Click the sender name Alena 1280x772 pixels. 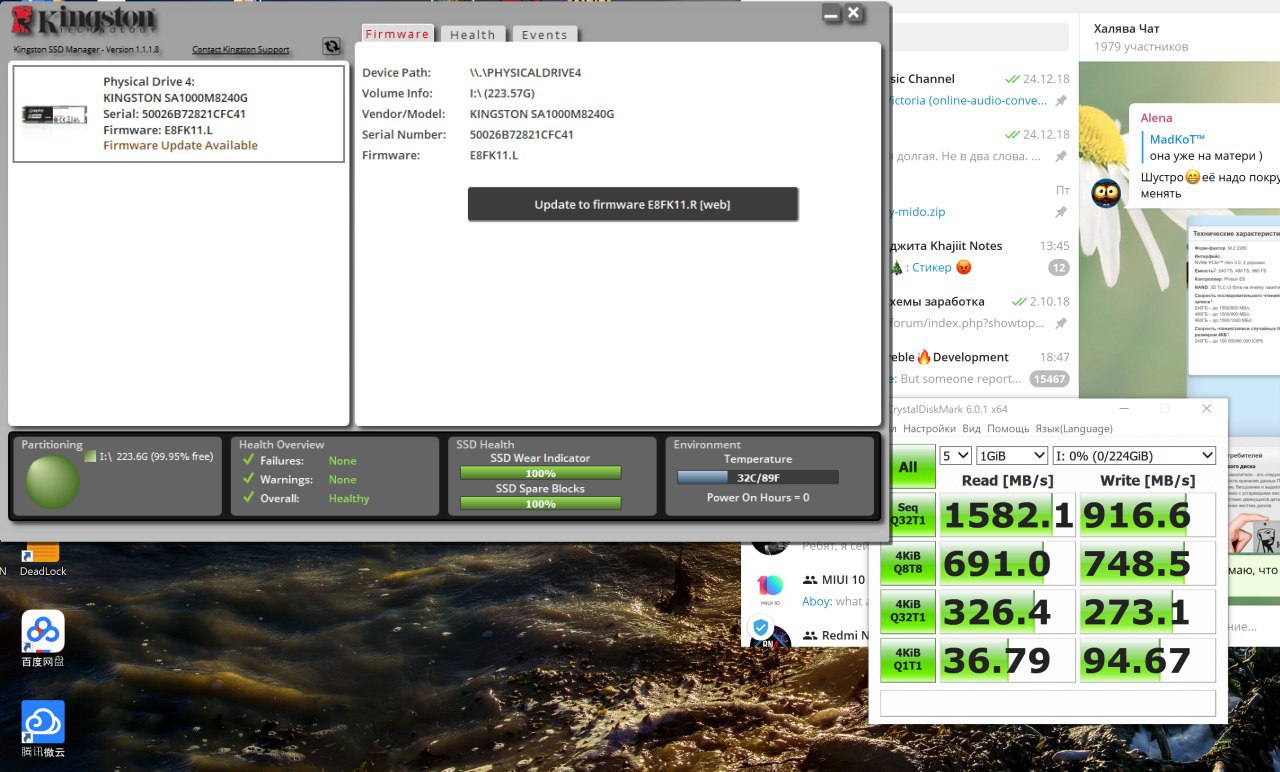[x=1156, y=118]
